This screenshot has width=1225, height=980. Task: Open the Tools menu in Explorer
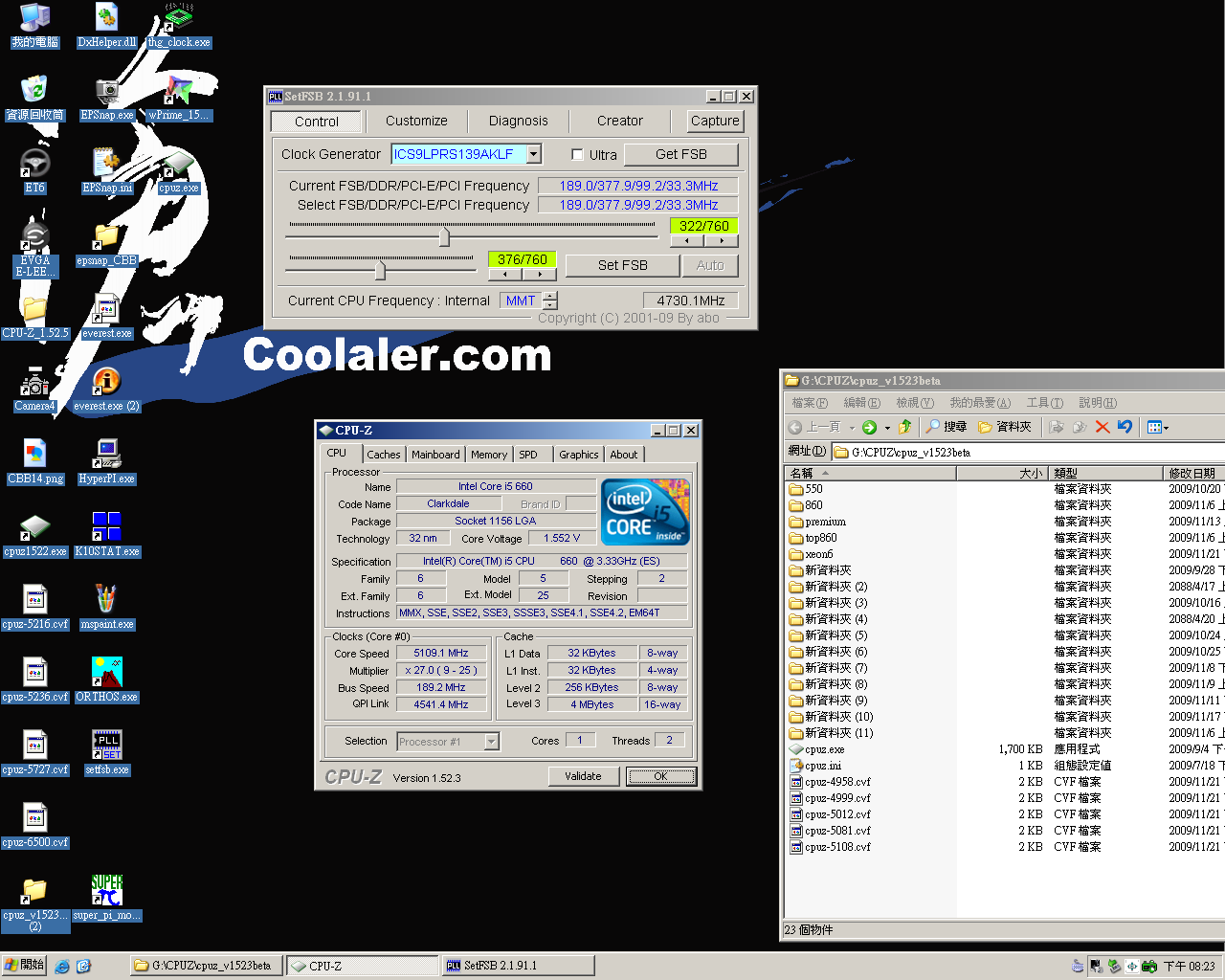pos(1044,403)
